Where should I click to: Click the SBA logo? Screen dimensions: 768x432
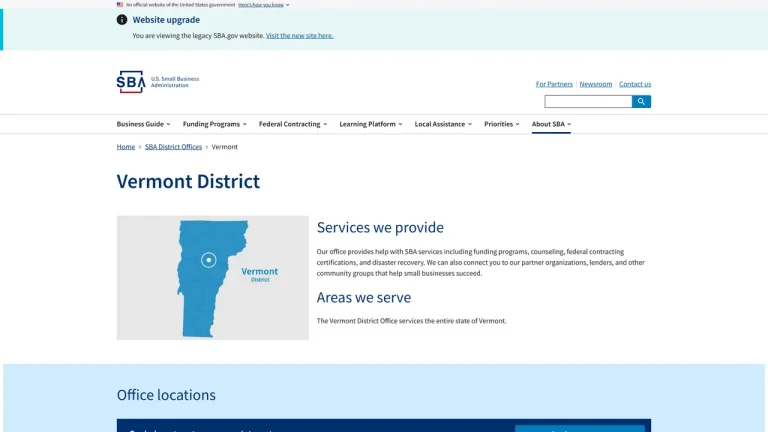pos(131,82)
